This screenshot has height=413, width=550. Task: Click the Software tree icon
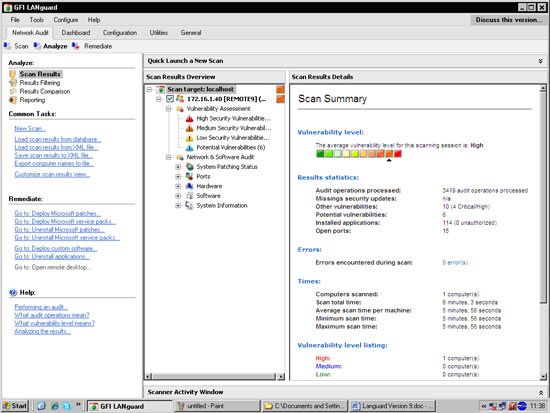189,196
